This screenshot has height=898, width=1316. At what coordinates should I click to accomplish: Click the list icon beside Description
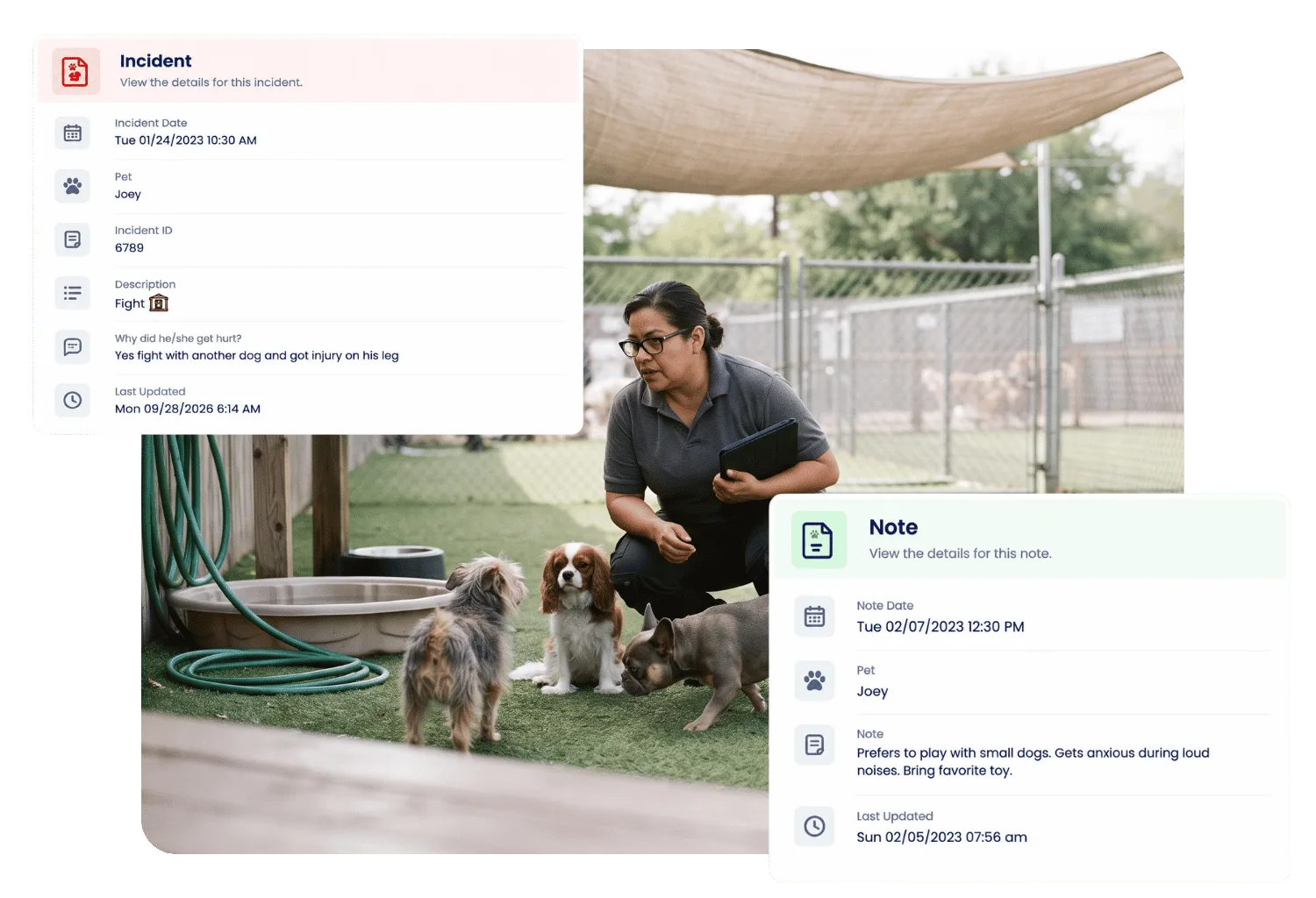tap(73, 293)
